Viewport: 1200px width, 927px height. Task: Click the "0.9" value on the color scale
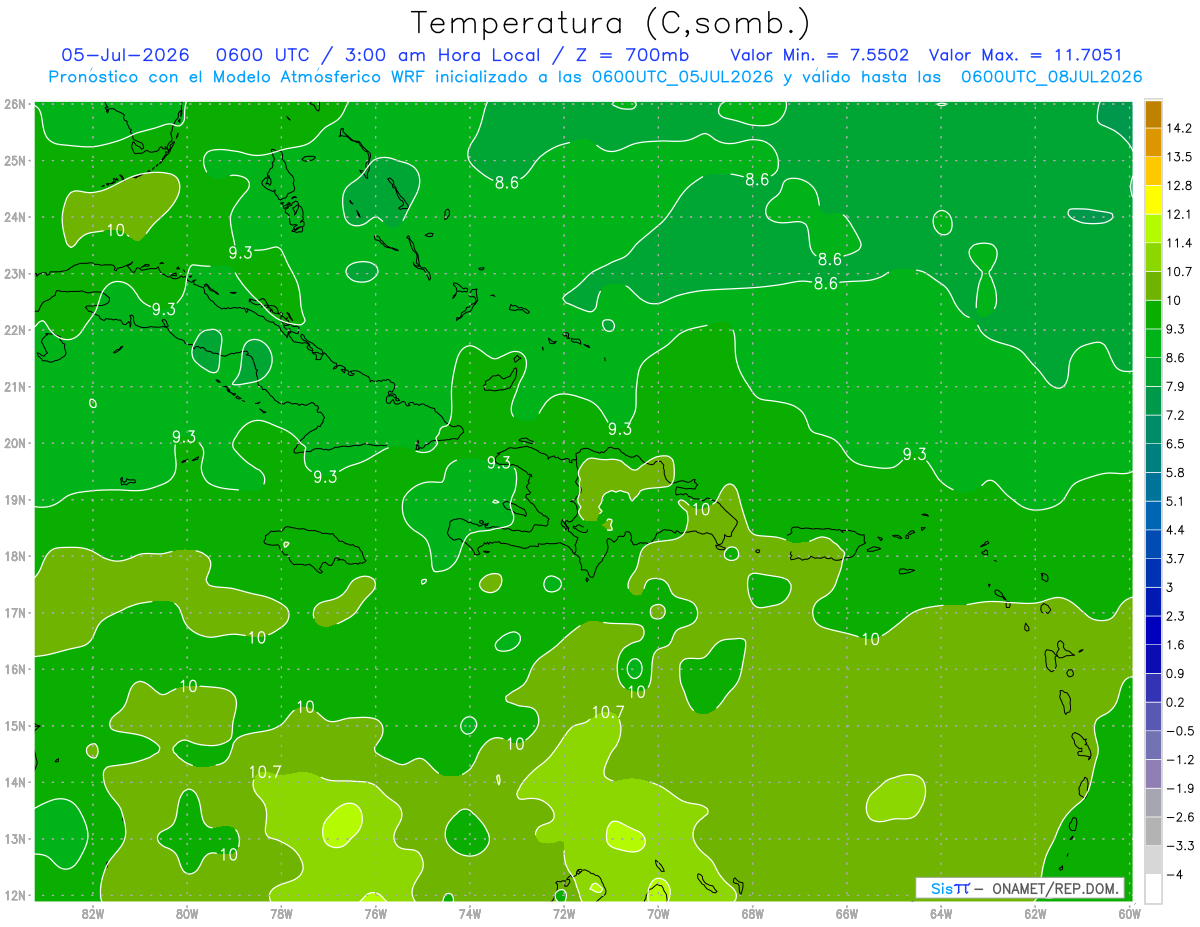coord(1175,673)
